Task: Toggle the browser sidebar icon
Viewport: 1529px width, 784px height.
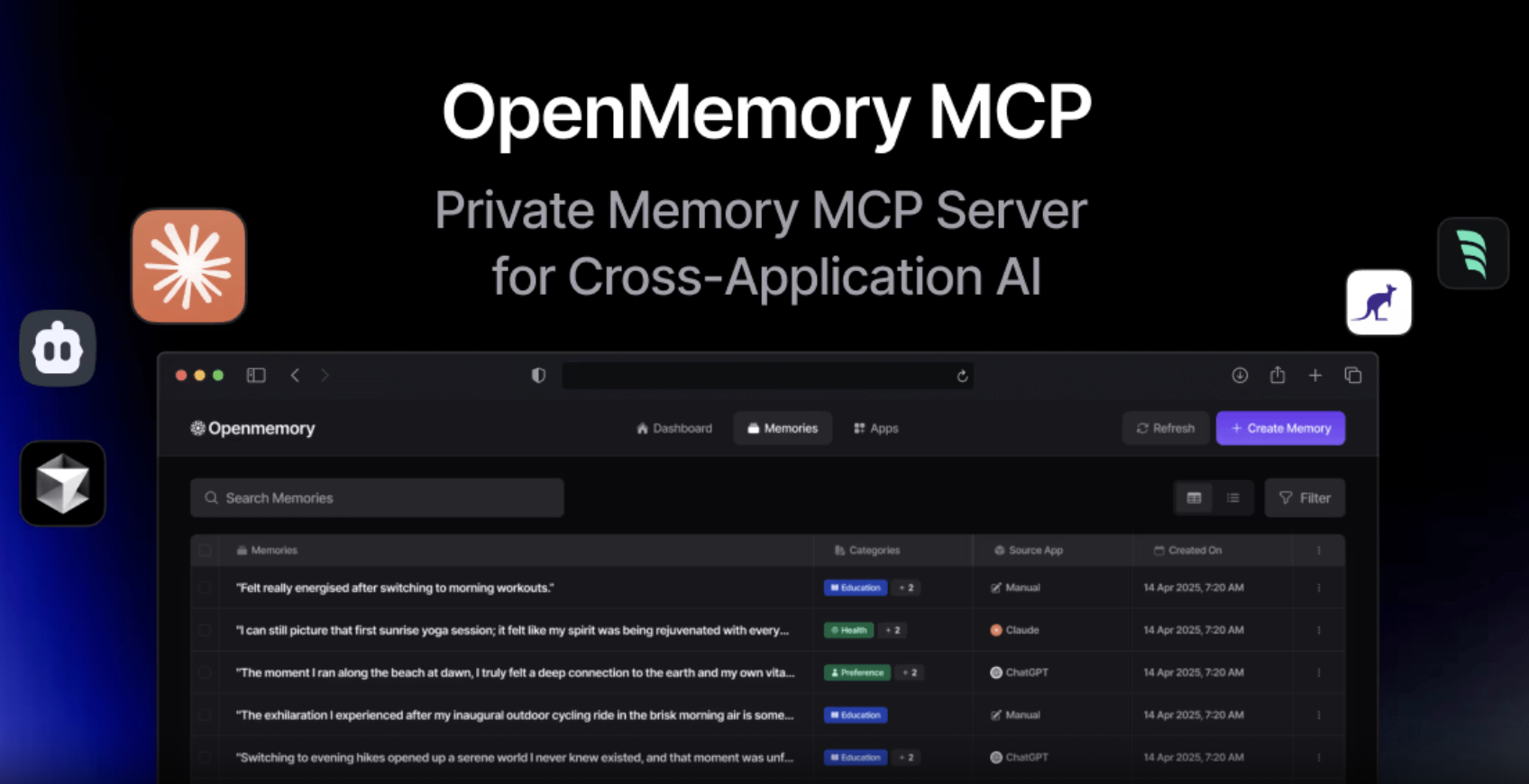Action: click(256, 375)
